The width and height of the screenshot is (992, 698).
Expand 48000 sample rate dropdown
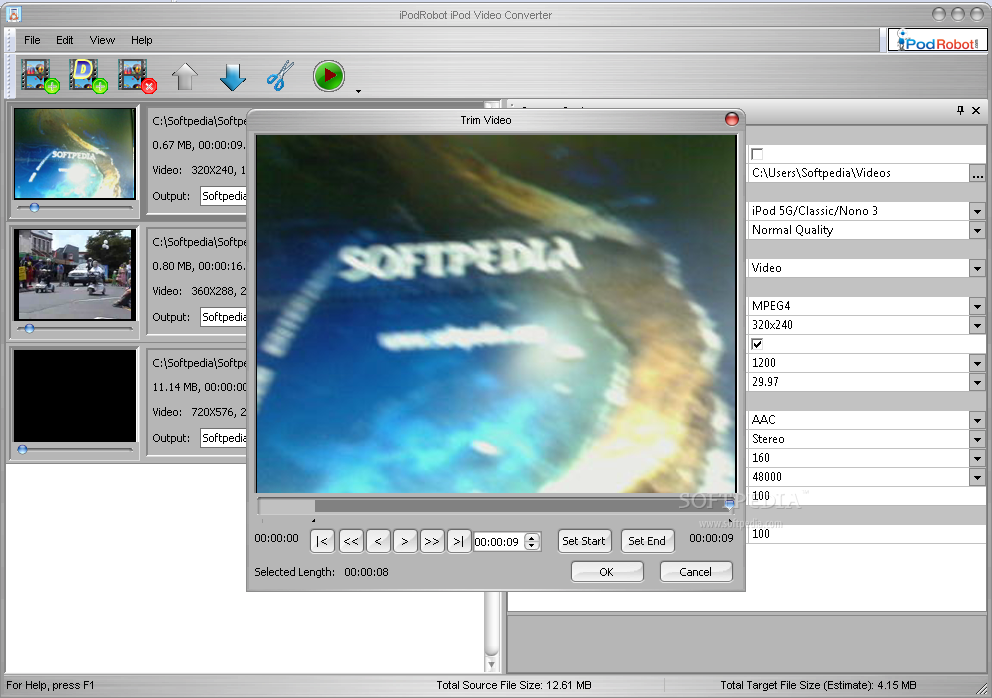pos(977,477)
